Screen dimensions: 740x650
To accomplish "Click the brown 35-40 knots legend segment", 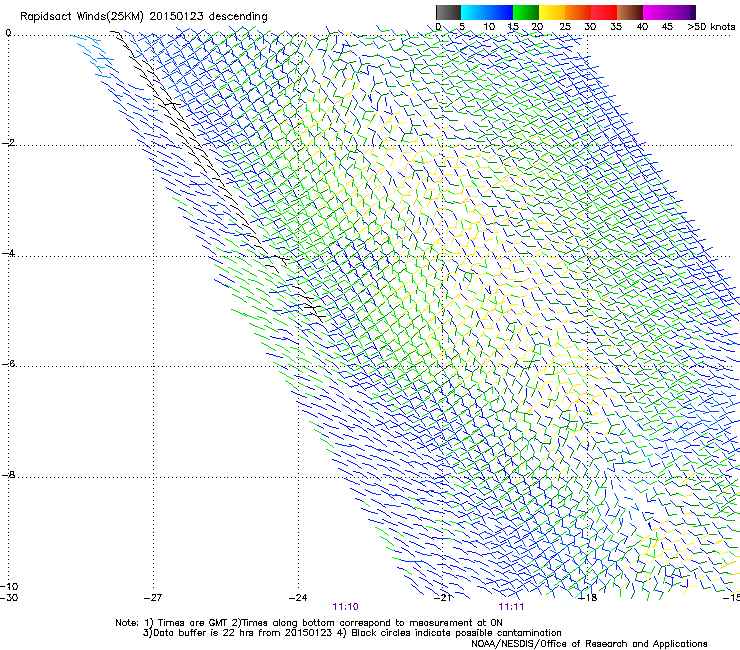I will click(x=630, y=12).
